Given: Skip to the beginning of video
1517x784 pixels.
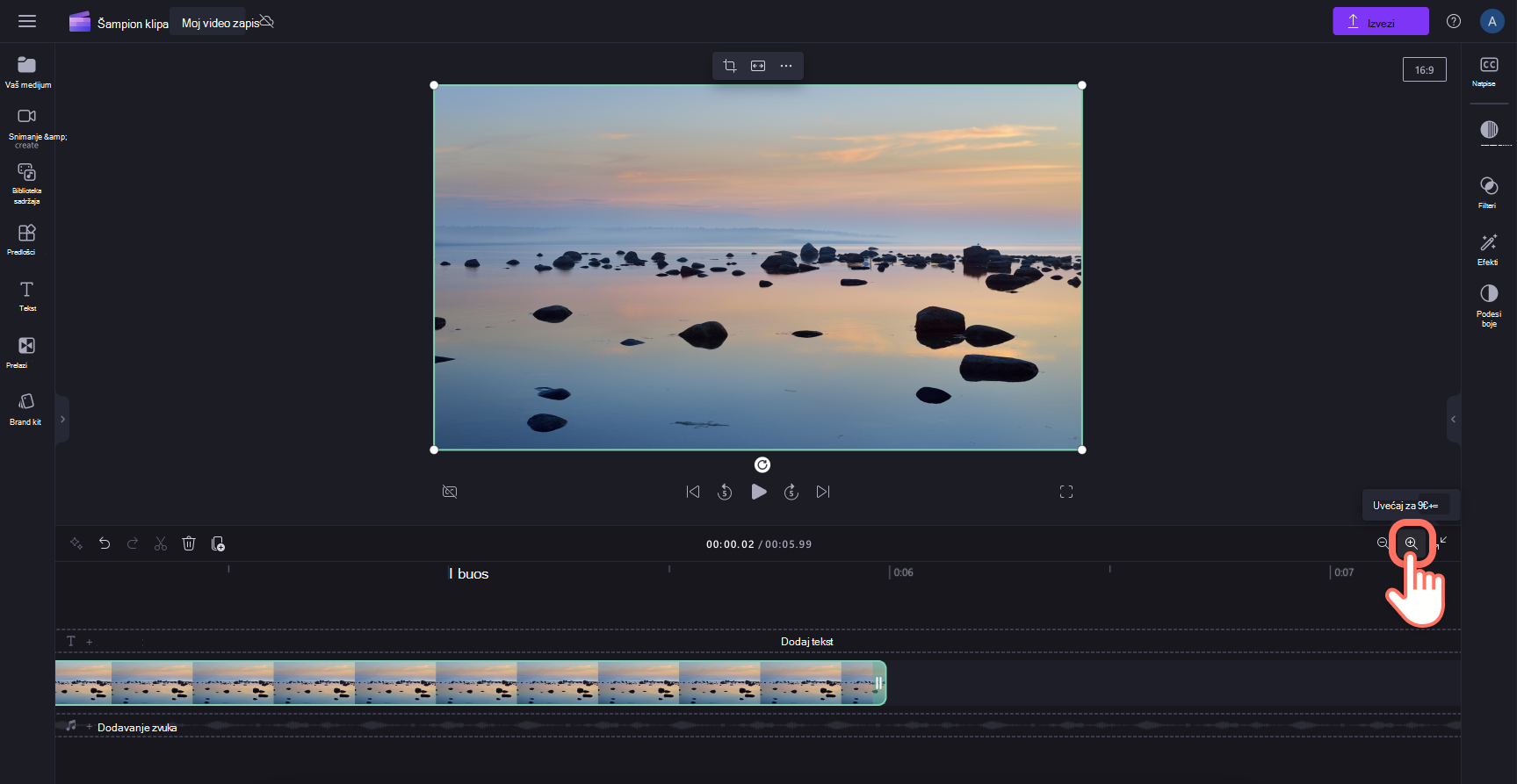Looking at the screenshot, I should pyautogui.click(x=693, y=492).
